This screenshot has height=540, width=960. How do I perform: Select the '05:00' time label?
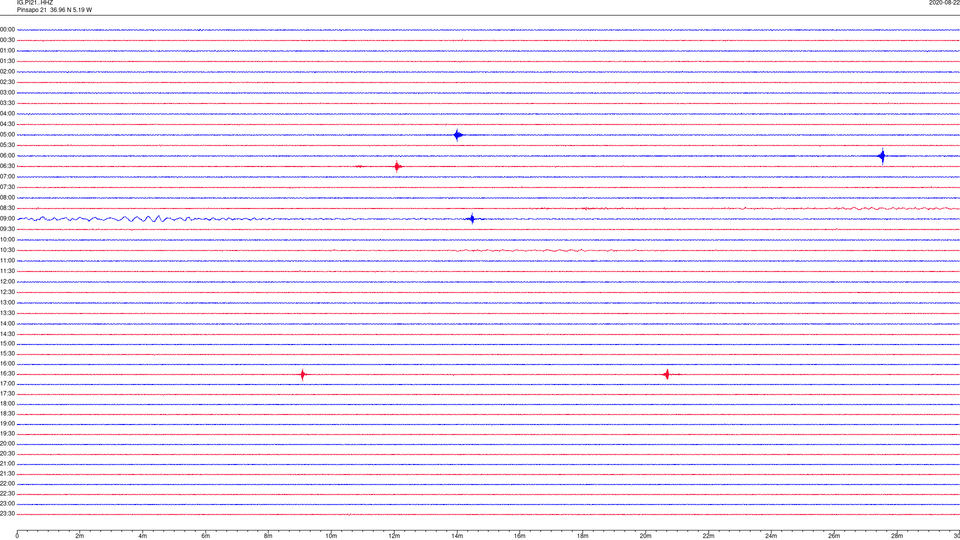coord(7,135)
